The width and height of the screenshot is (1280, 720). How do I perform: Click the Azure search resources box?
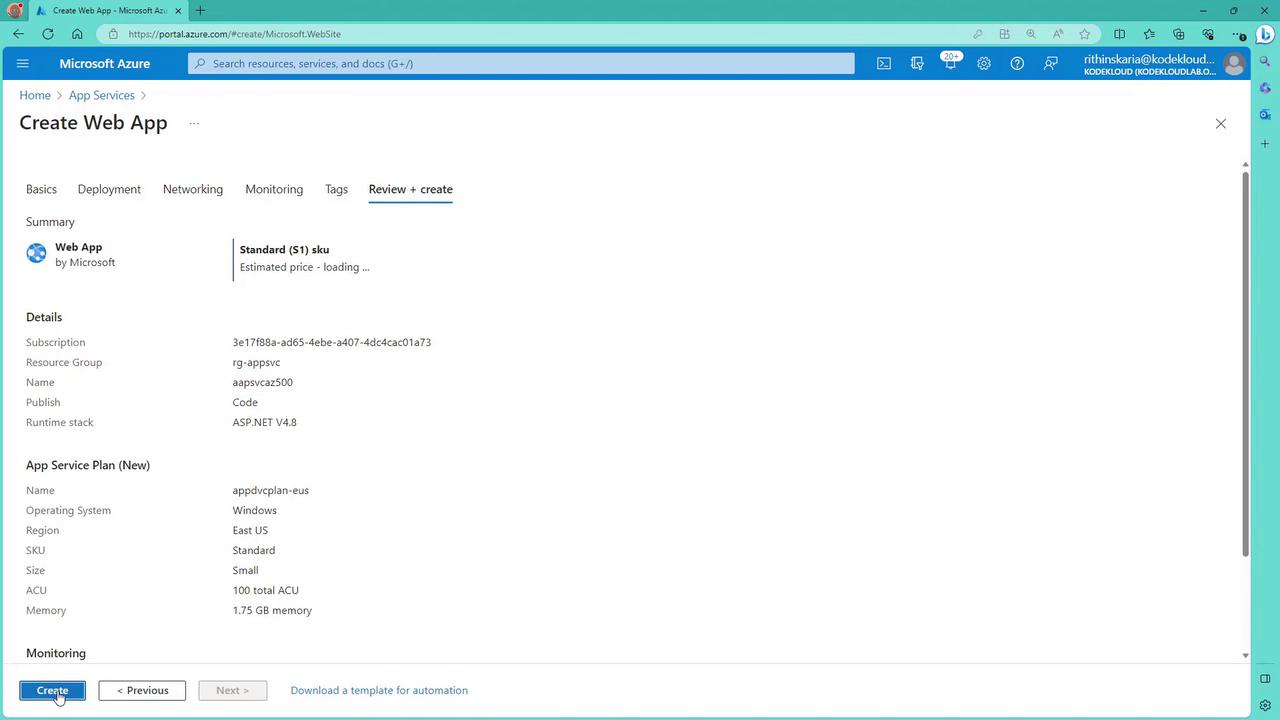click(521, 63)
